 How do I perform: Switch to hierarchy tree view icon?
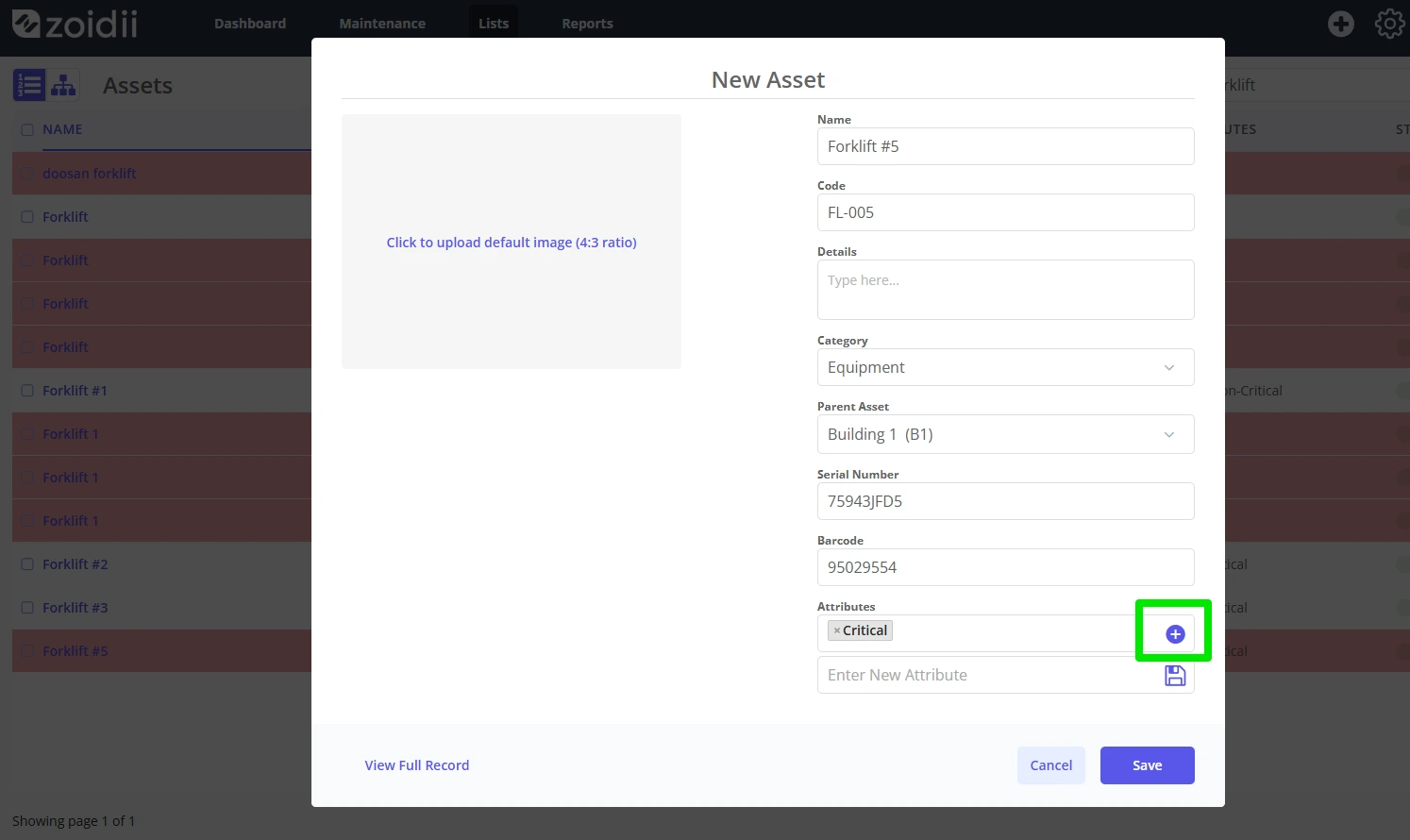(63, 85)
